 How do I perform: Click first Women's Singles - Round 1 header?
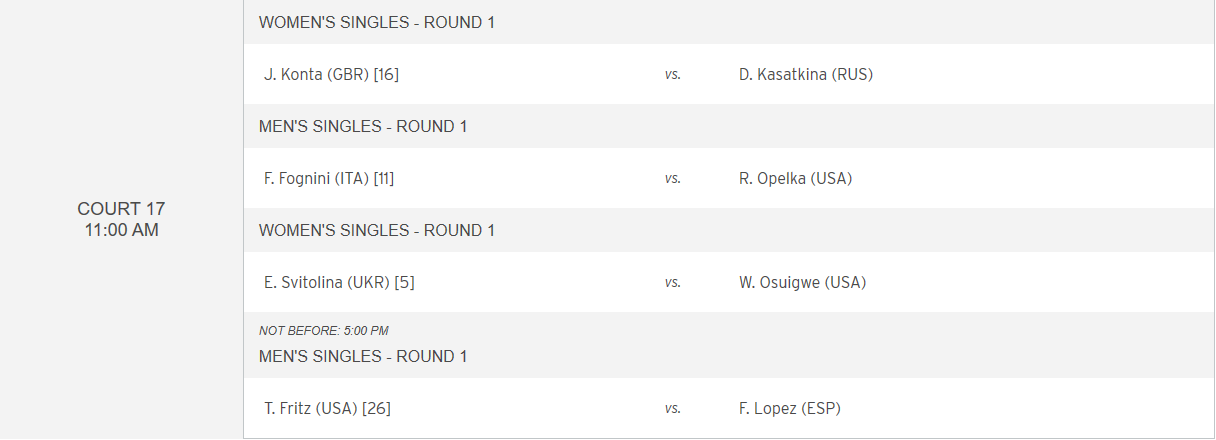pyautogui.click(x=377, y=22)
